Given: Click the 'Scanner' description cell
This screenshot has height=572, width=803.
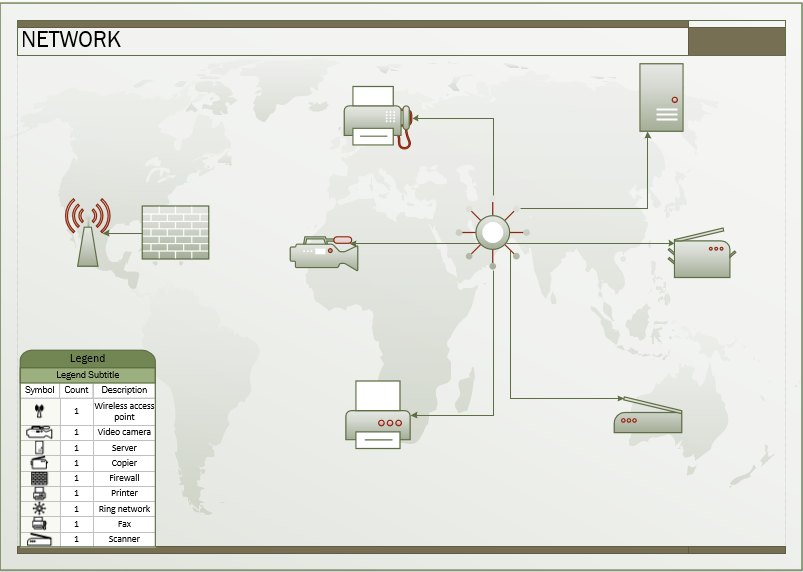Looking at the screenshot, I should pyautogui.click(x=124, y=539).
